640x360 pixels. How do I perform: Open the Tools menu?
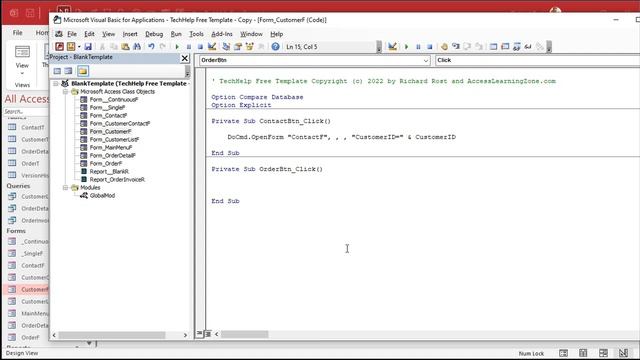point(196,34)
